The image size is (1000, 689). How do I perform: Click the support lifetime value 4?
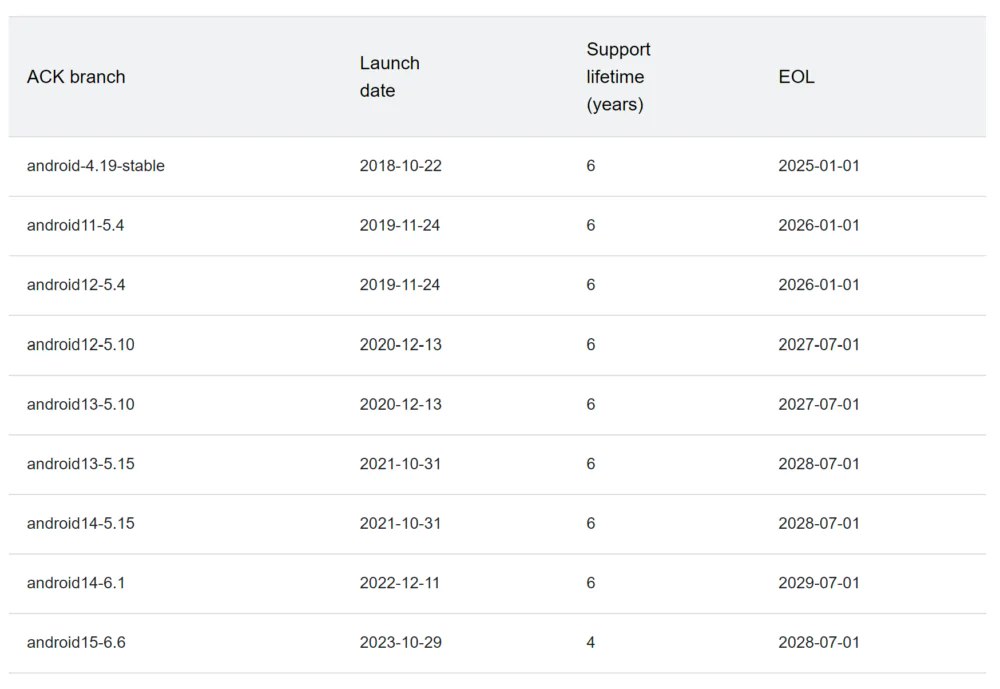click(591, 642)
